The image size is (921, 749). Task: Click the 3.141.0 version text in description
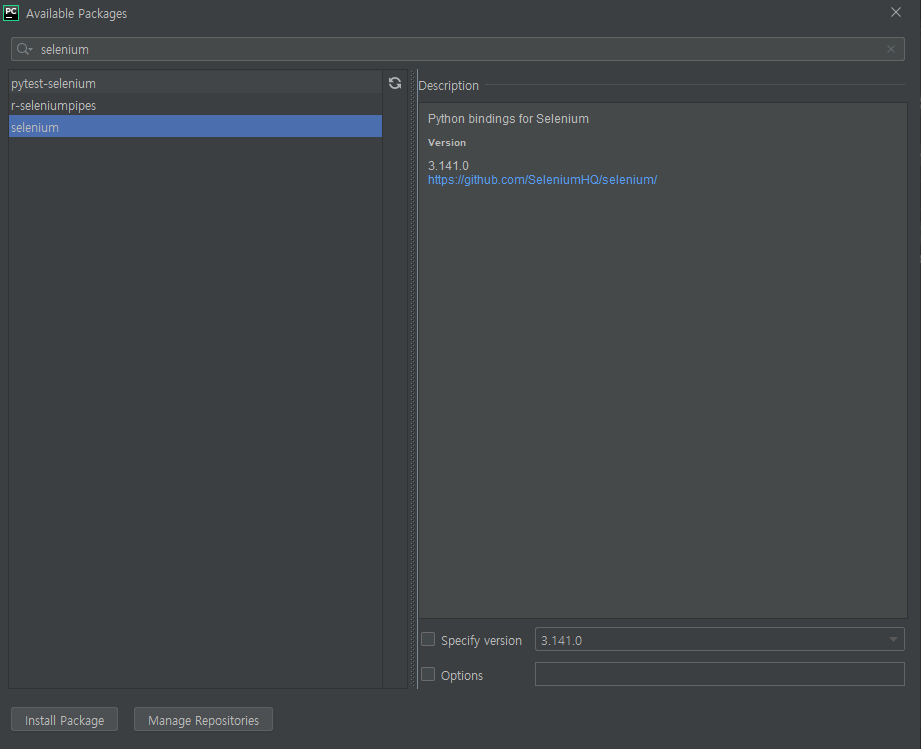click(x=448, y=166)
